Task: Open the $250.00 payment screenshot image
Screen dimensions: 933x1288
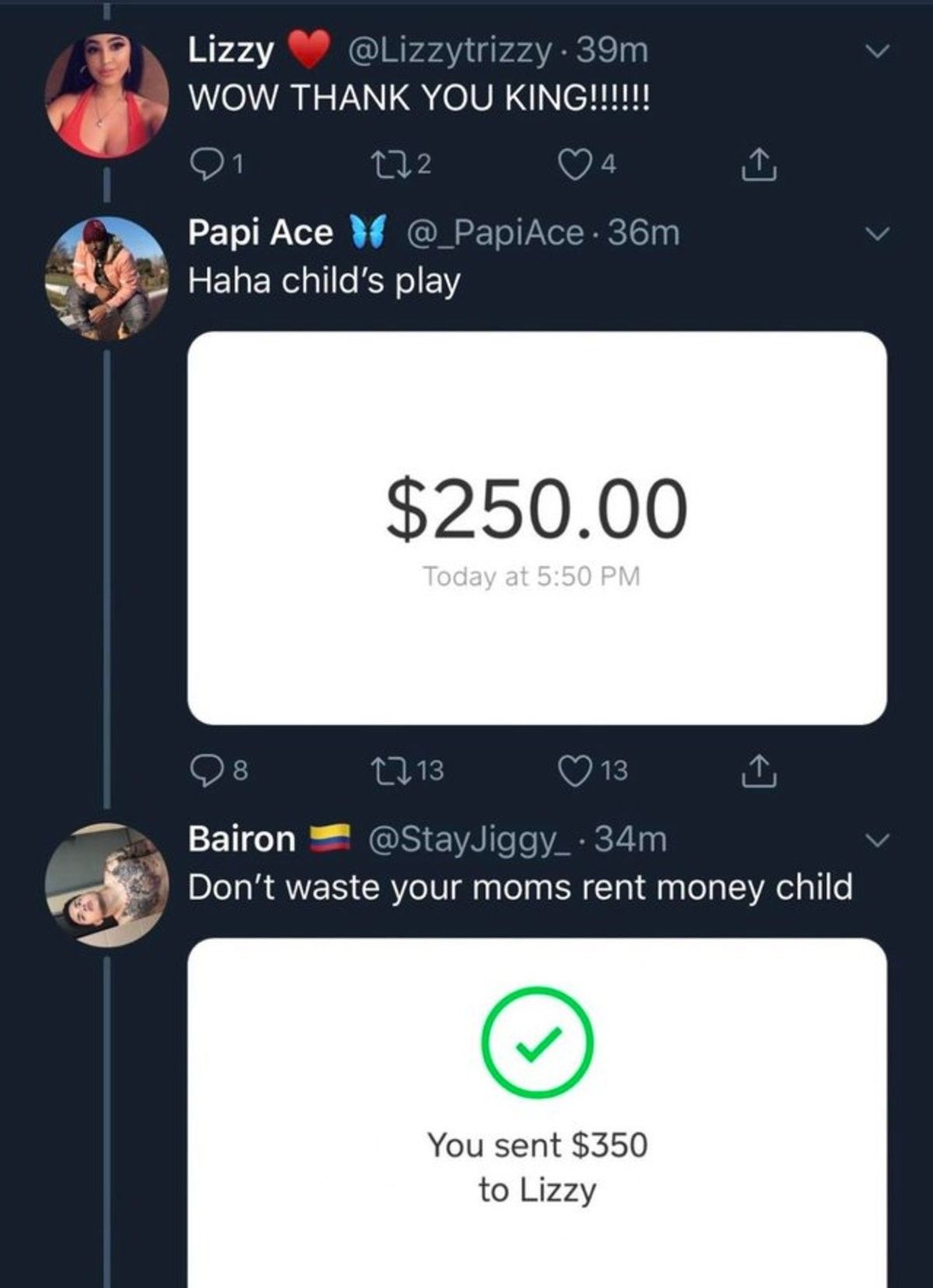Action: click(537, 528)
